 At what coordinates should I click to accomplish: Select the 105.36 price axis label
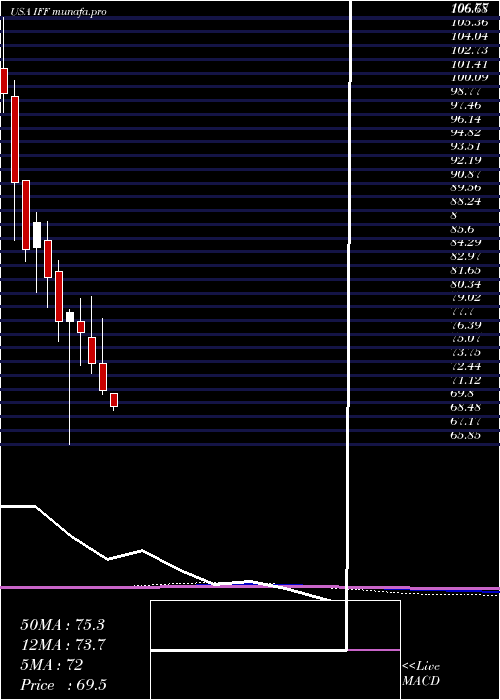(469, 22)
